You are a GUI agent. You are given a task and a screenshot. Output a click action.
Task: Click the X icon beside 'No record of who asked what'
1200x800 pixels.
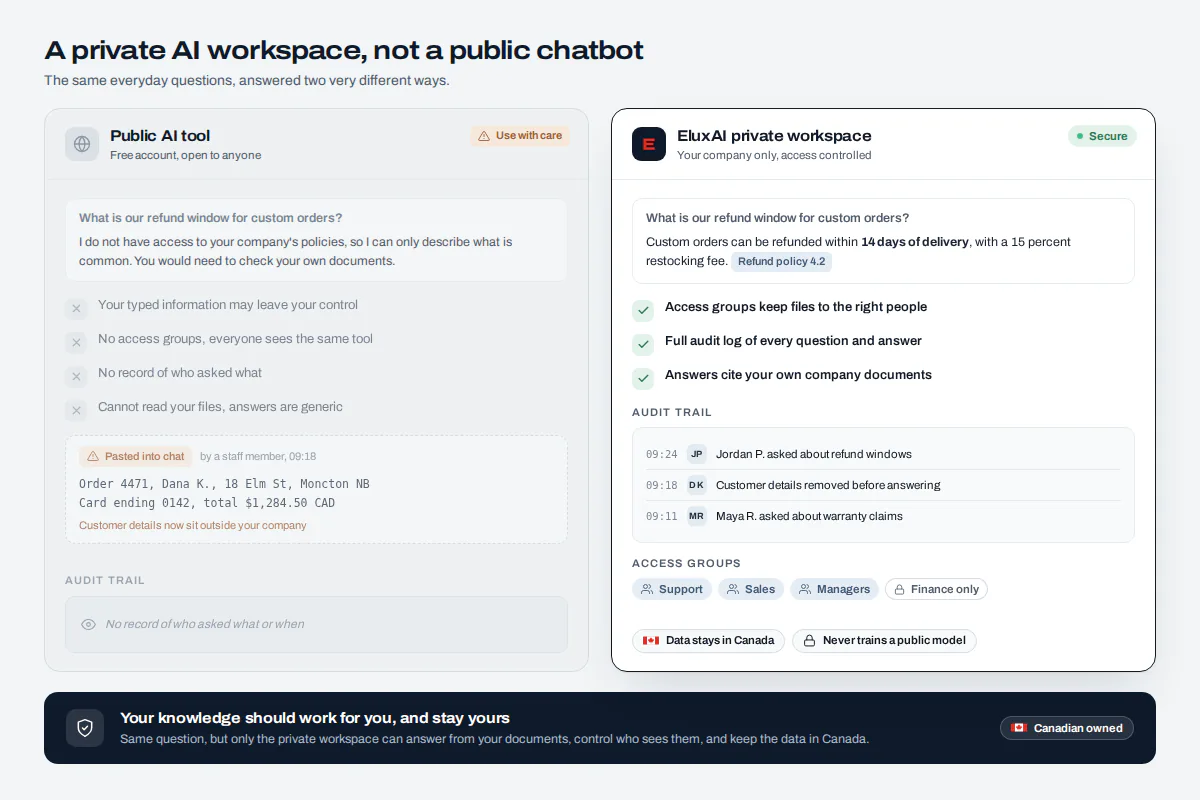coord(76,377)
